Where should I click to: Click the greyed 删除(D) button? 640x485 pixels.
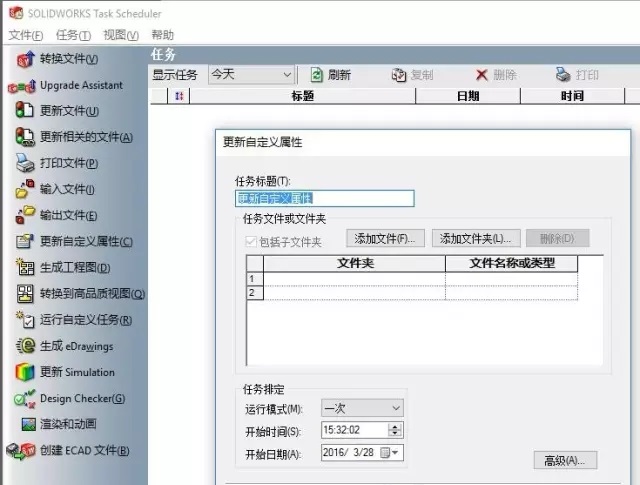coord(558,238)
